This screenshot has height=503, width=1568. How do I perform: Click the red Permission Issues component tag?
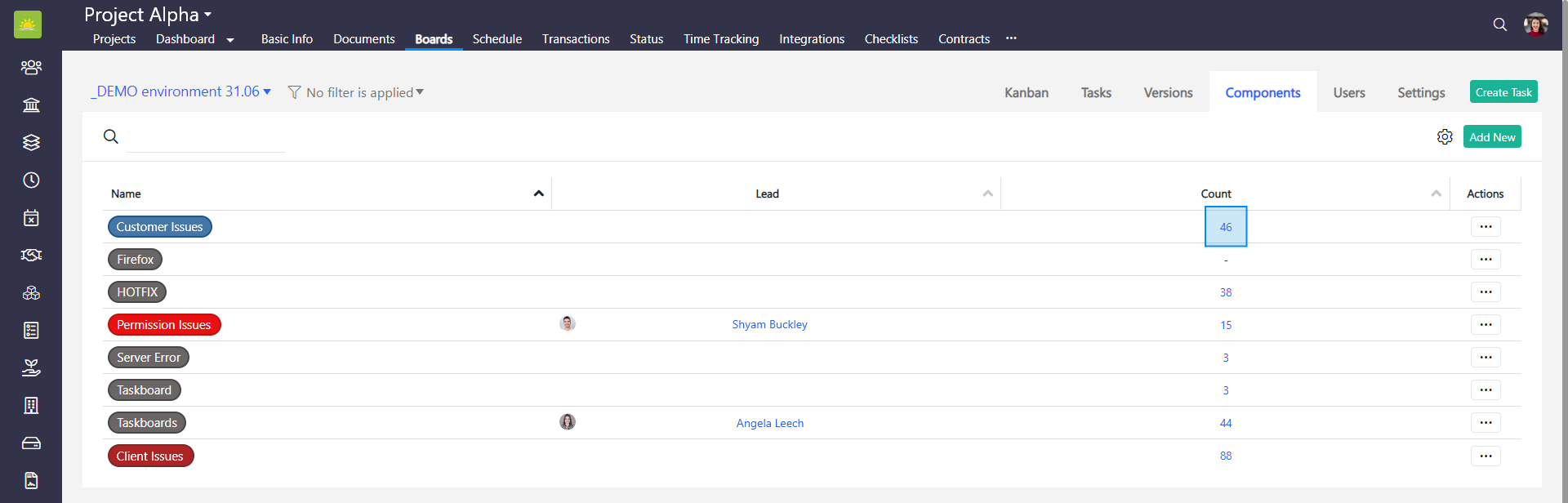click(x=164, y=325)
